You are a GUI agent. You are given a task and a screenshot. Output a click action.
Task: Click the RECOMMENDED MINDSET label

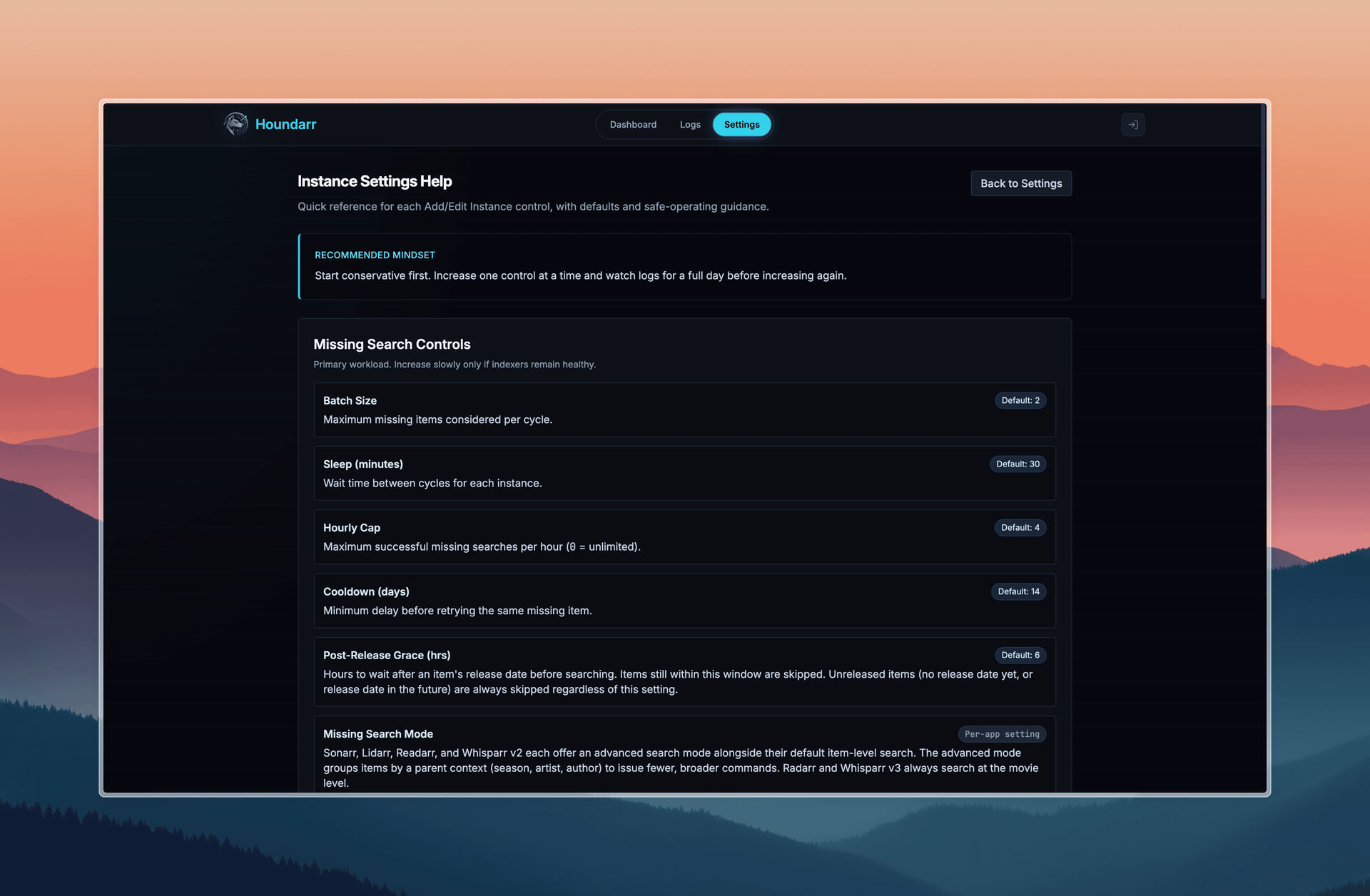coord(375,255)
